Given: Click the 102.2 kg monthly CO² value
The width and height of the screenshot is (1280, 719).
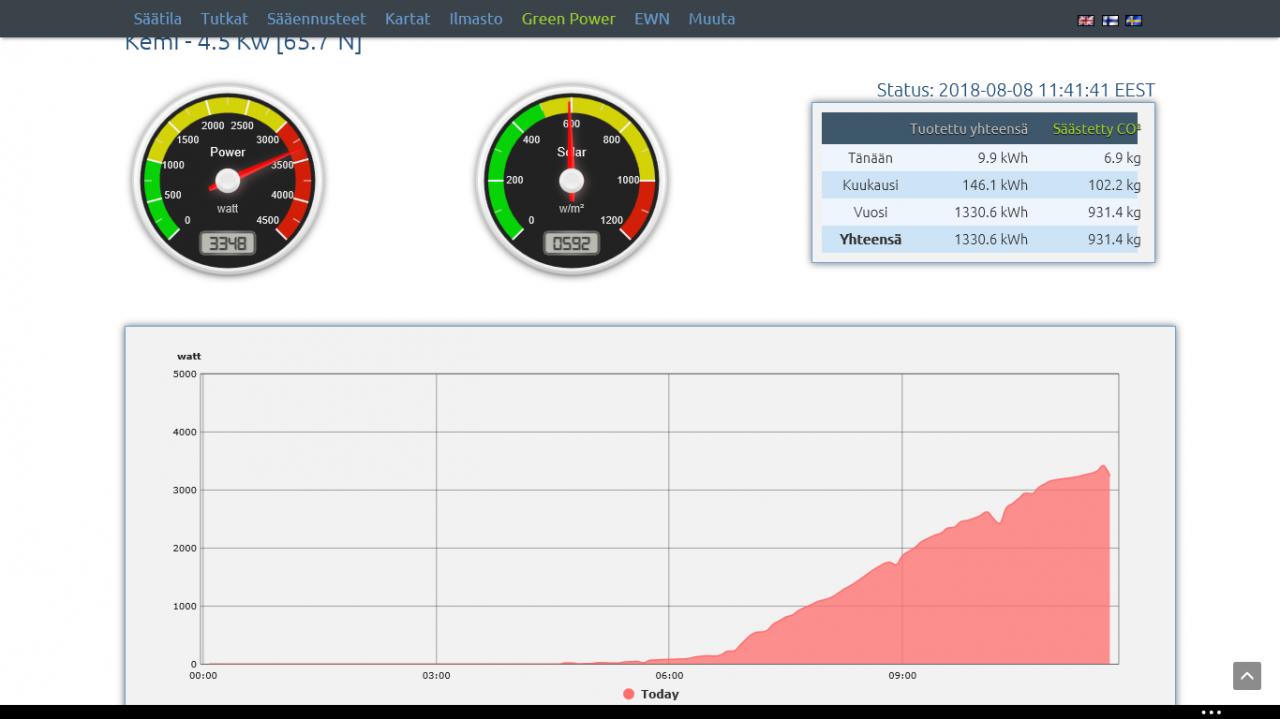Looking at the screenshot, I should [1114, 185].
